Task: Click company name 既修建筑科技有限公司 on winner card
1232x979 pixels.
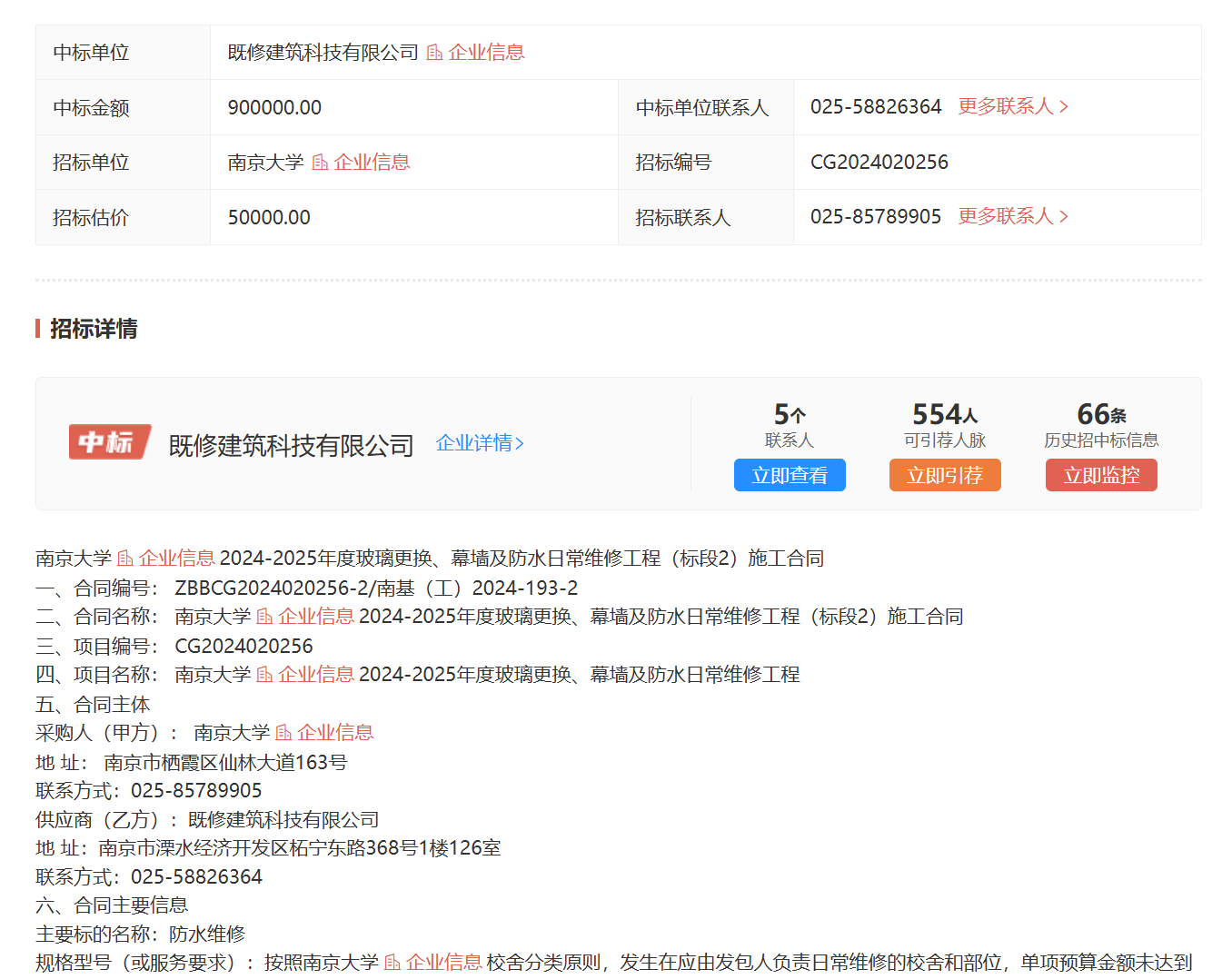Action: pos(292,446)
